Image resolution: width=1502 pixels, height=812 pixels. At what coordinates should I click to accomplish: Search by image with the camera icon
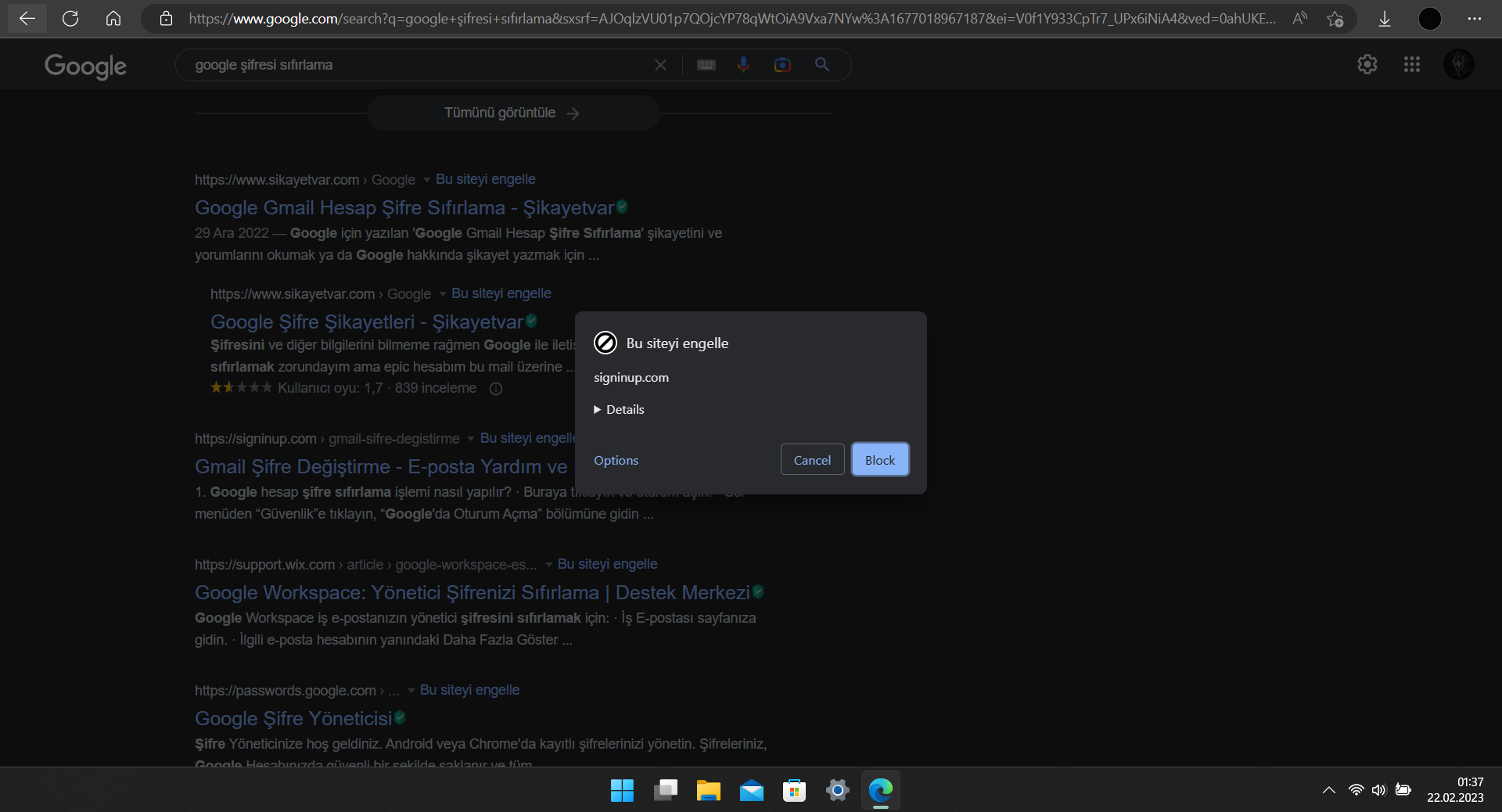(782, 65)
